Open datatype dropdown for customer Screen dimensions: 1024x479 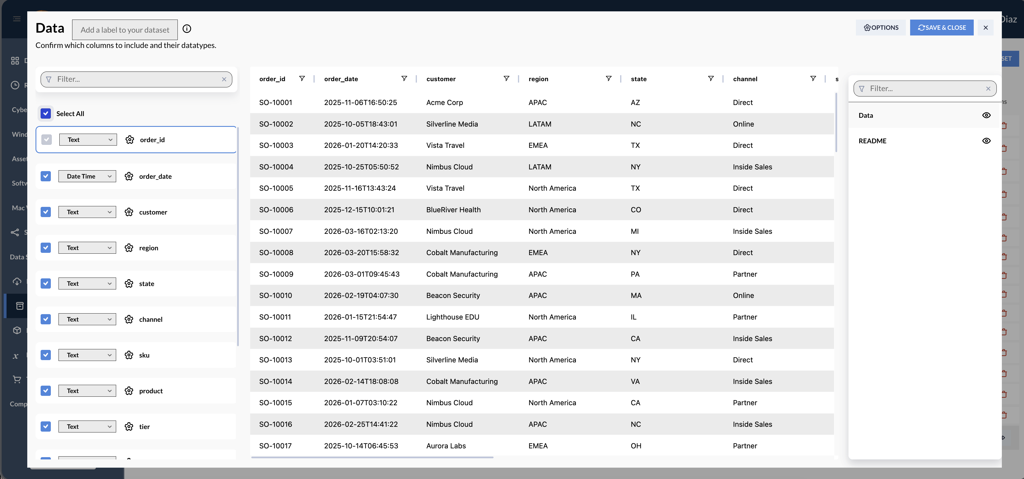(x=88, y=212)
